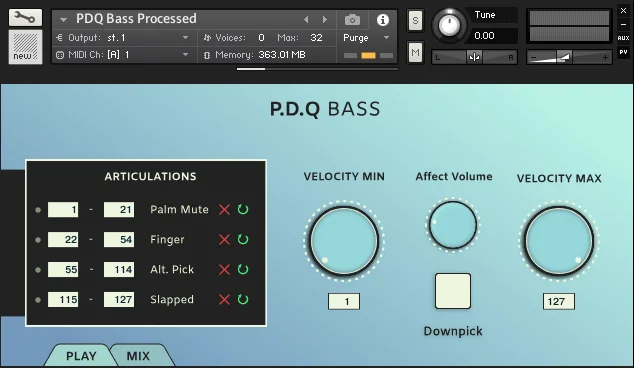
Task: Click the Palm Mute low value field 1
Action: [63, 209]
